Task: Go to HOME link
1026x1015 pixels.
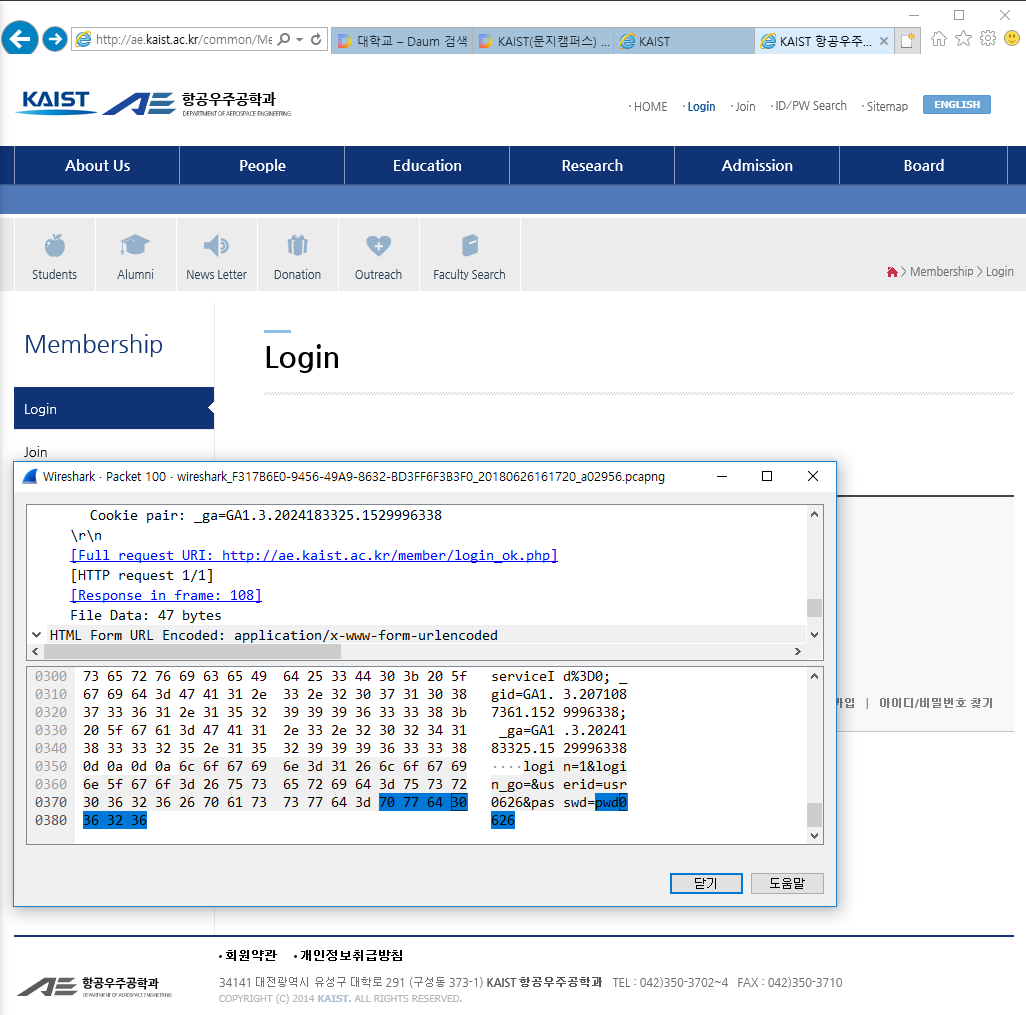Action: [x=650, y=107]
